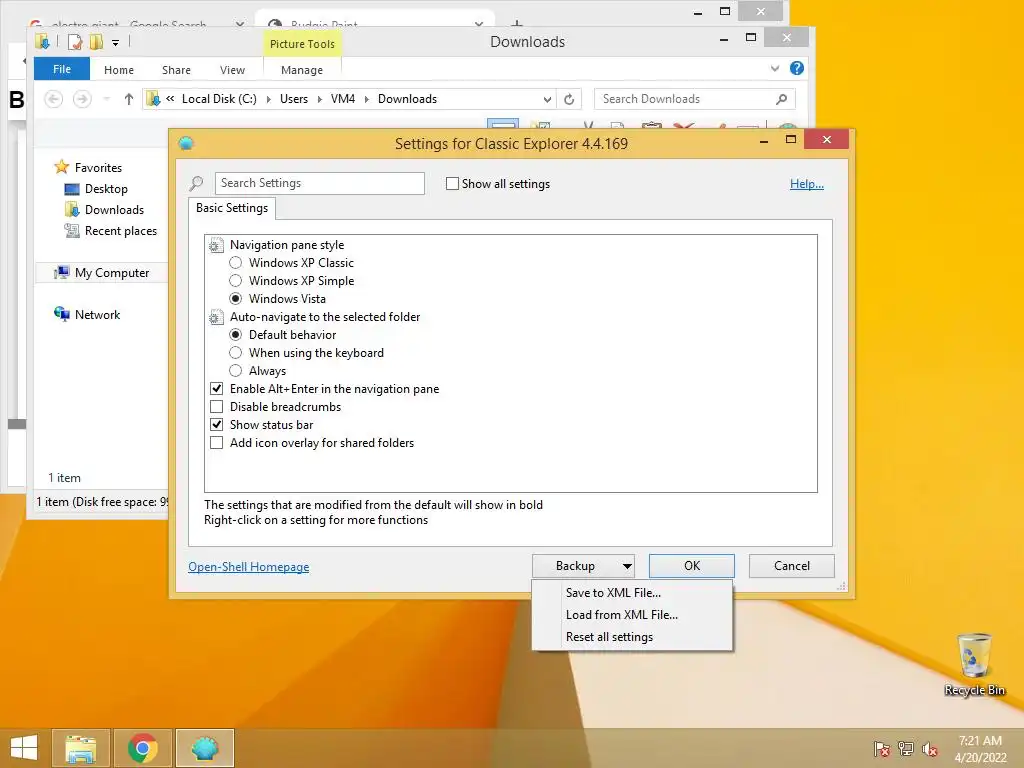The height and width of the screenshot is (768, 1024).
Task: Check Add icon overlay for shared folders
Action: 217,443
